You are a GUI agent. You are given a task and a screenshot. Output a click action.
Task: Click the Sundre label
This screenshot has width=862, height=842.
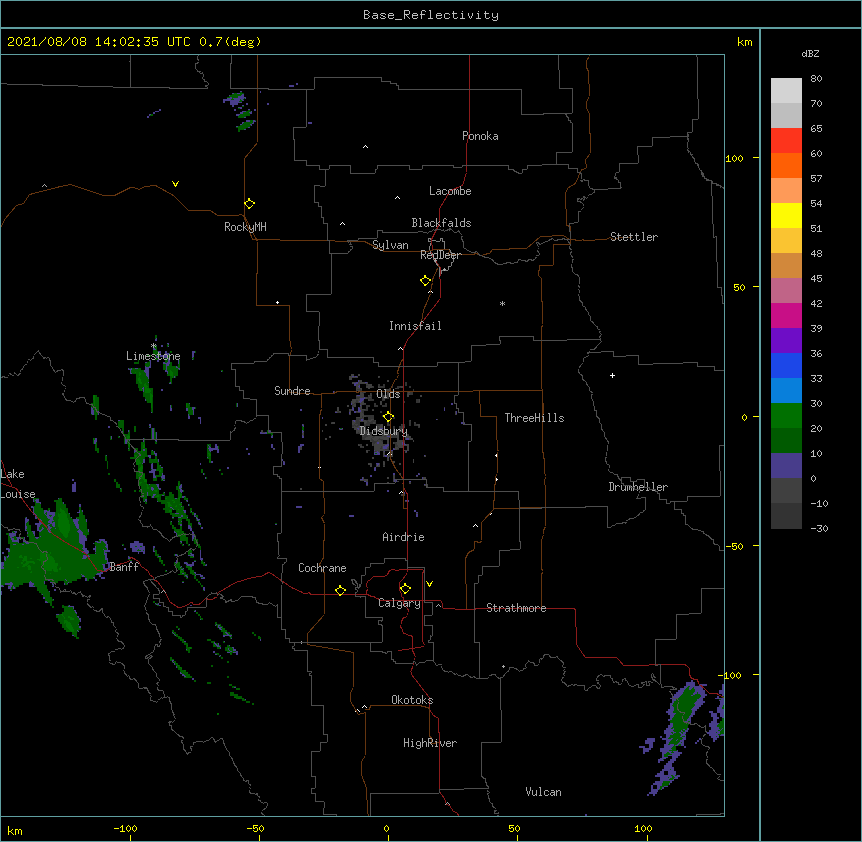click(x=292, y=391)
